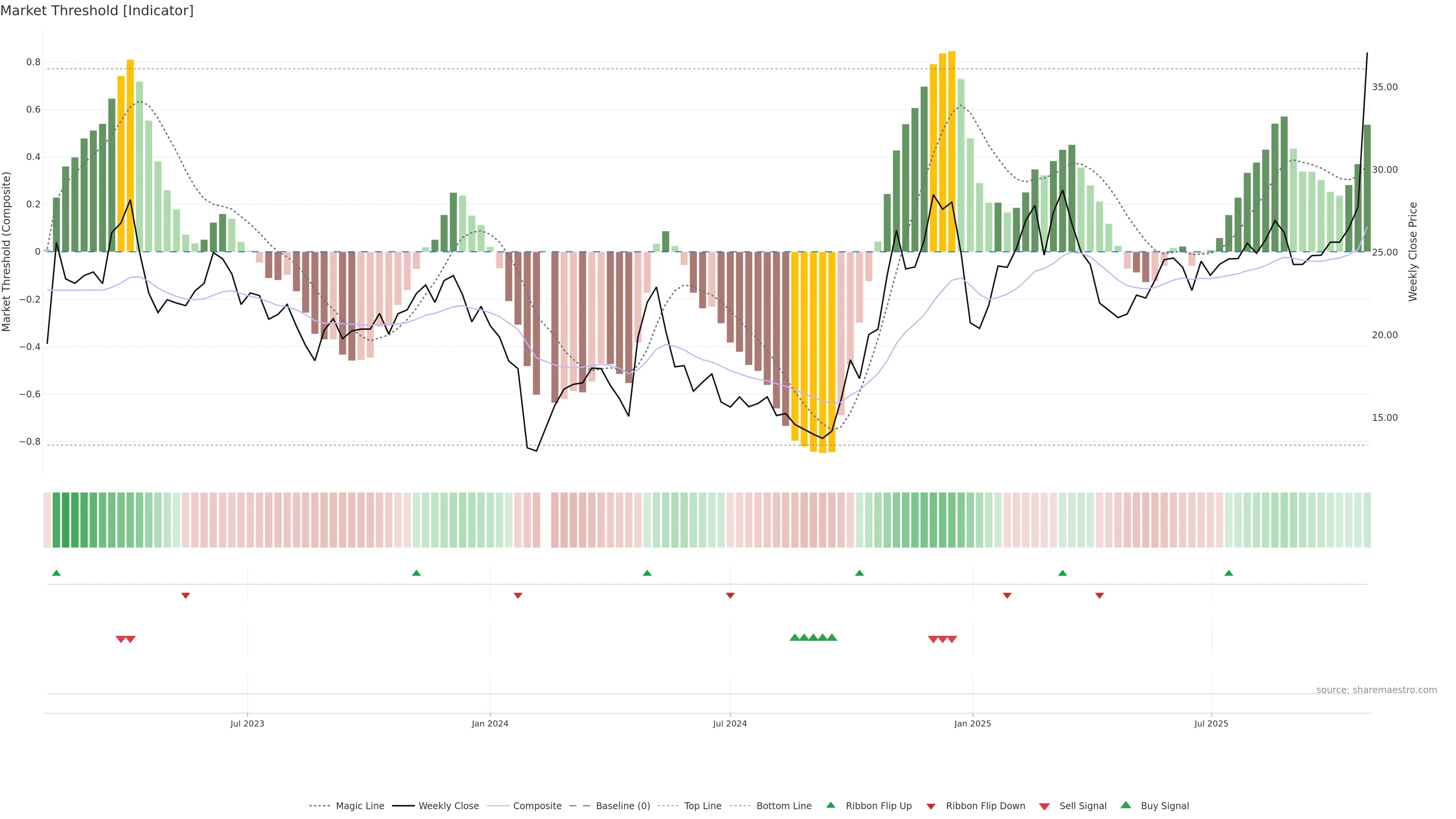The image size is (1456, 819).
Task: Toggle the Magic Line legend entry
Action: click(359, 805)
